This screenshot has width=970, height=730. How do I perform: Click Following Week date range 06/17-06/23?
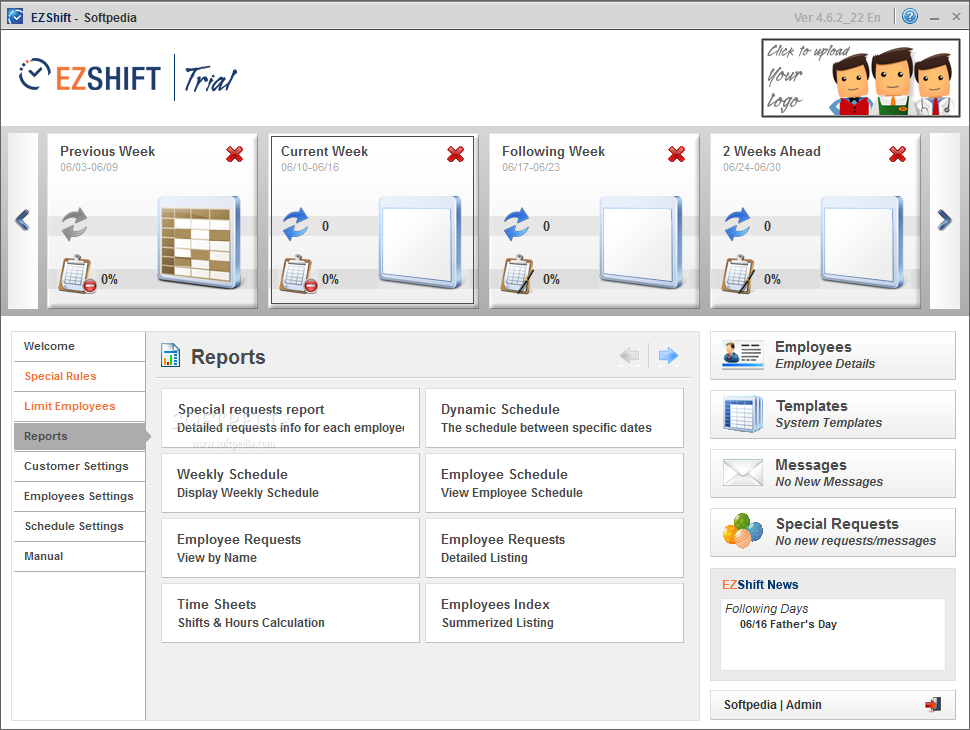pos(531,168)
